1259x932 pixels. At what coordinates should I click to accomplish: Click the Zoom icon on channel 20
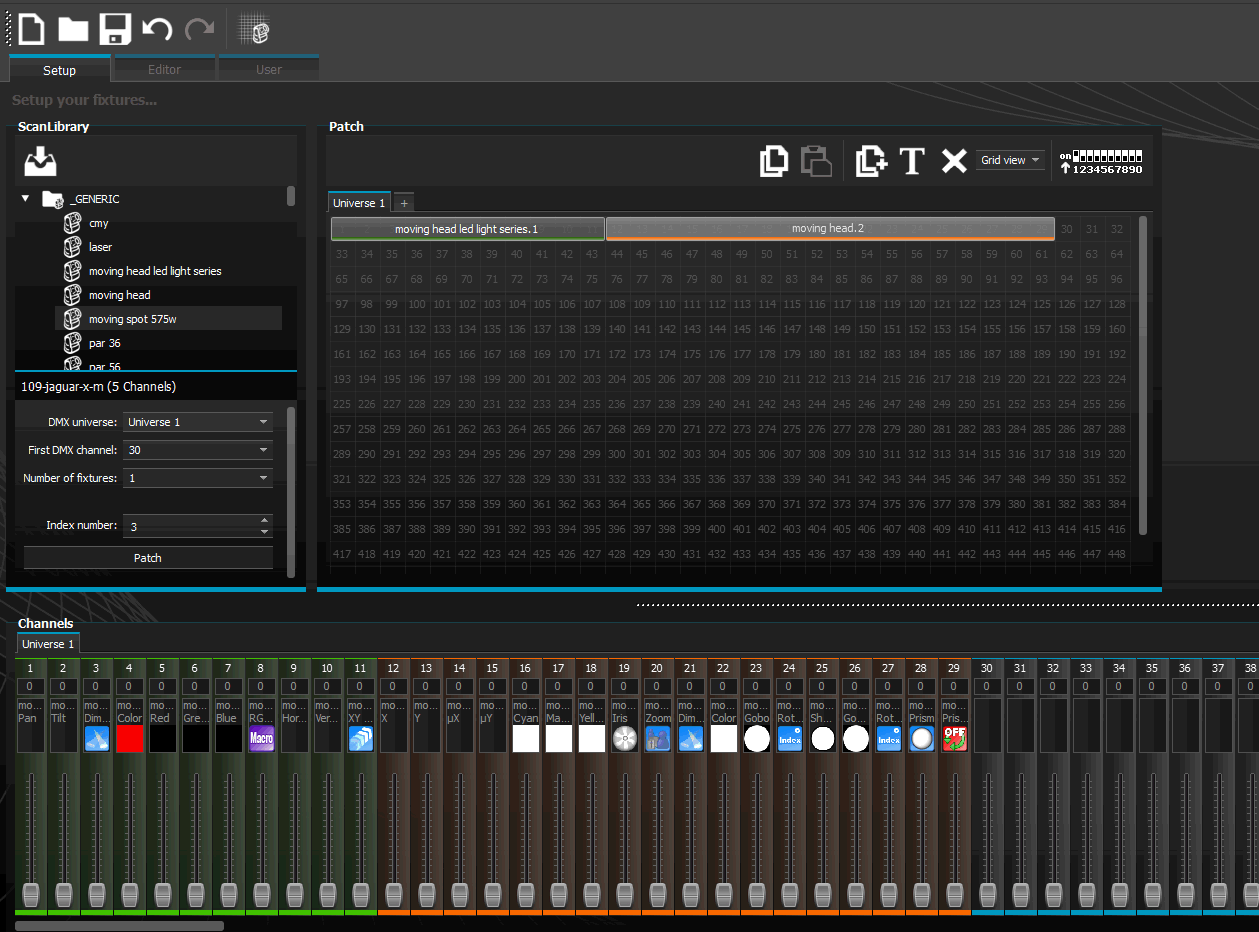657,739
